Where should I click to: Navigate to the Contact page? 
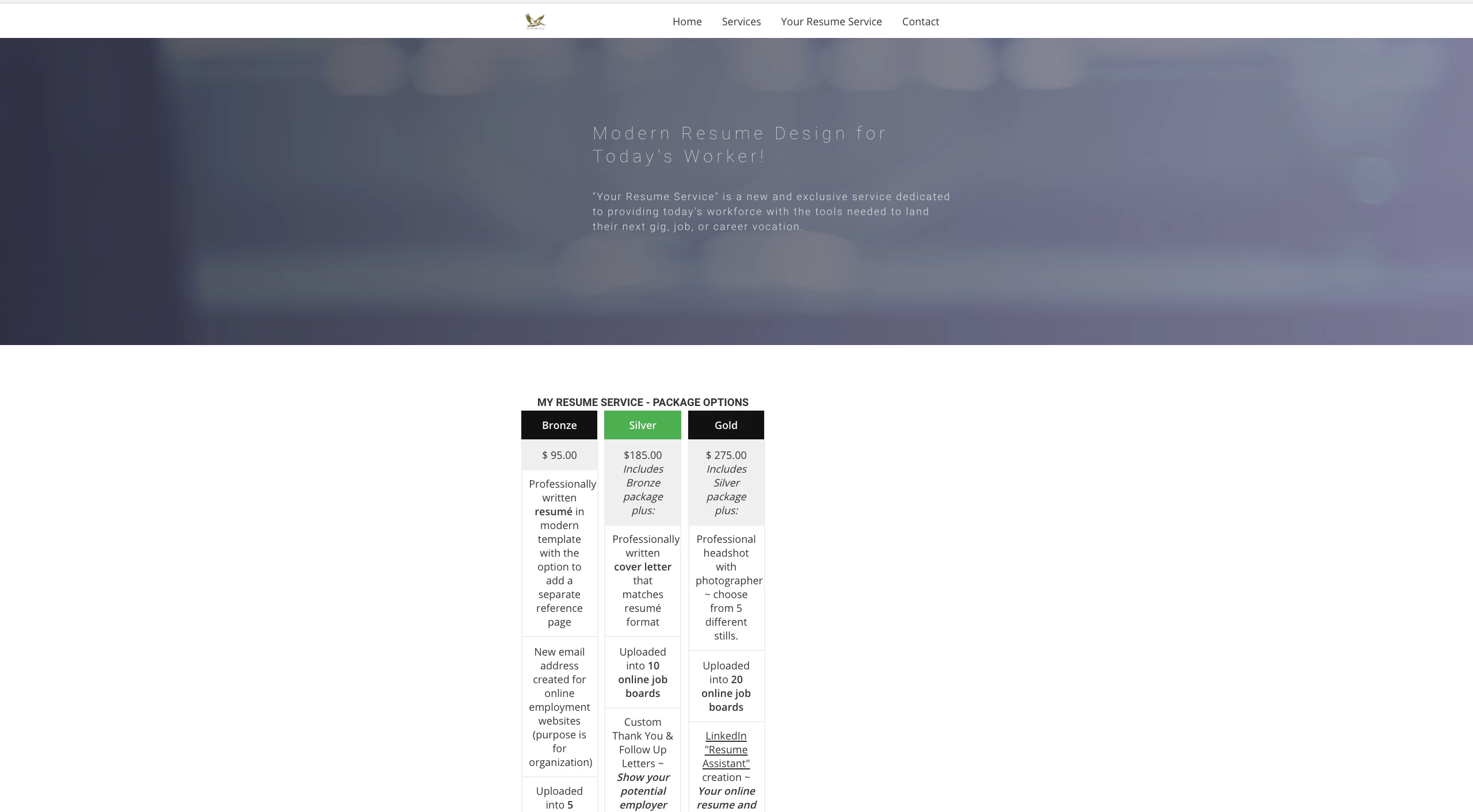click(920, 21)
